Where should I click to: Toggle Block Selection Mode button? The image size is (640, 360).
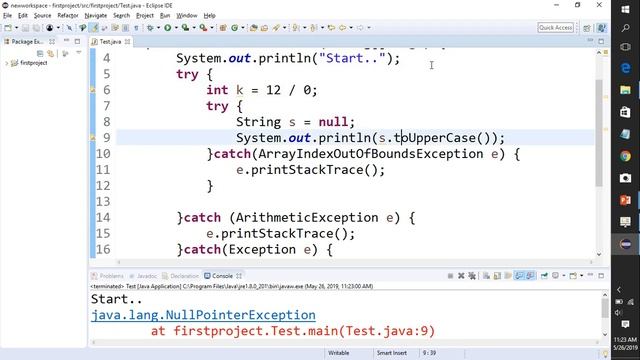pos(125,28)
